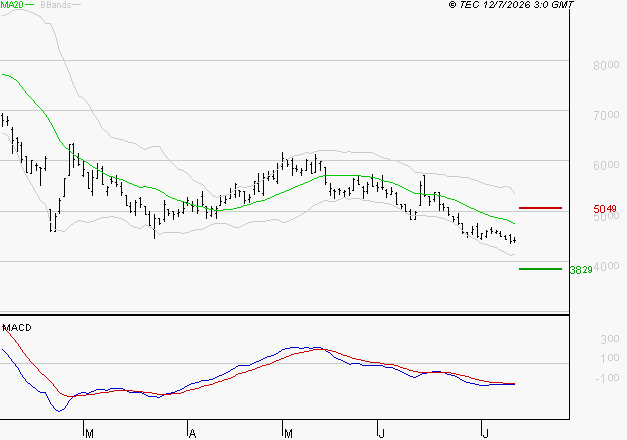Click the first J month marker on time axis
The height and width of the screenshot is (440, 627).
pos(382,434)
